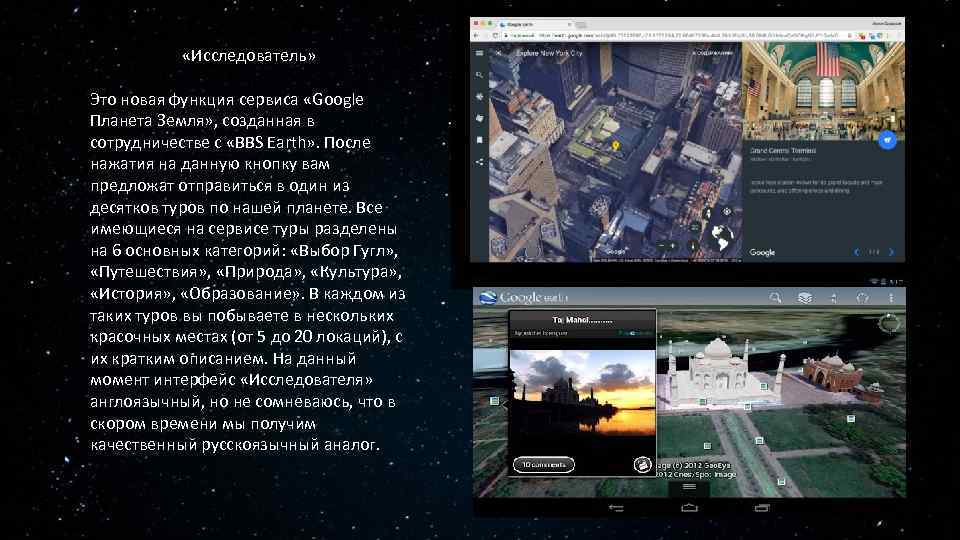This screenshot has height=540, width=960.
Task: Zoom out with the minus button
Action: coord(661,246)
